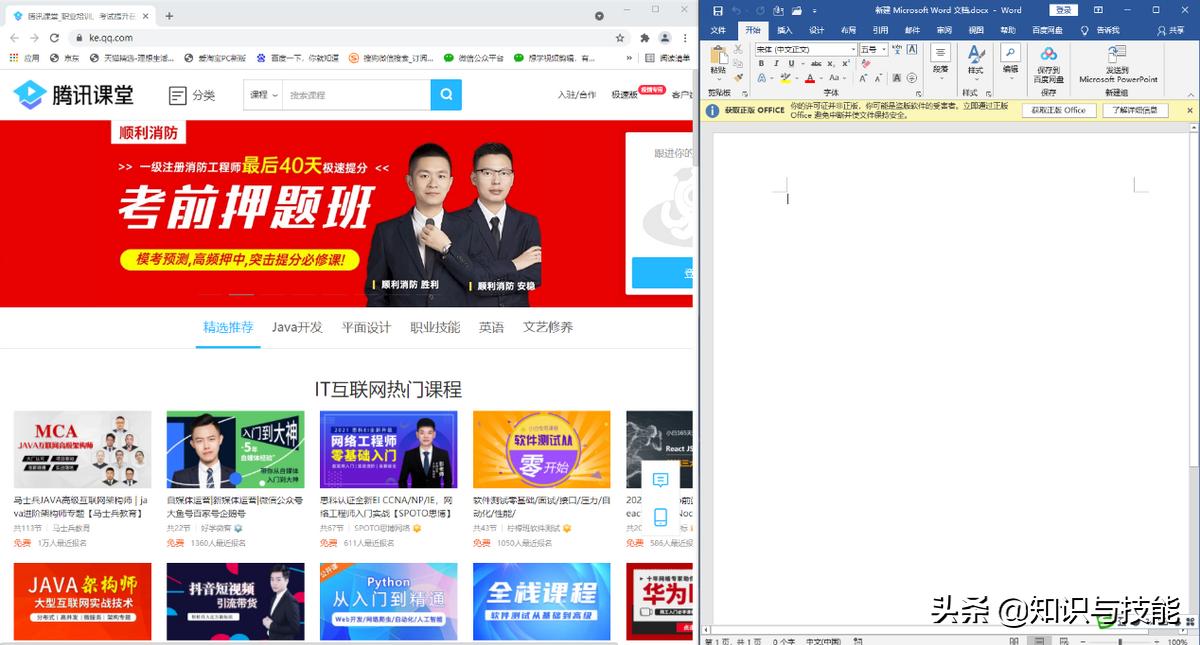Select the Java开发 category tab
This screenshot has width=1200, height=645.
coord(297,326)
